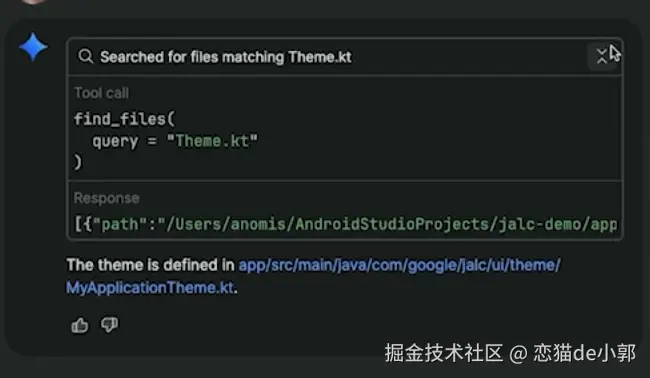Click the 'The theme is defined in' sentence
650x378 pixels.
pos(150,265)
